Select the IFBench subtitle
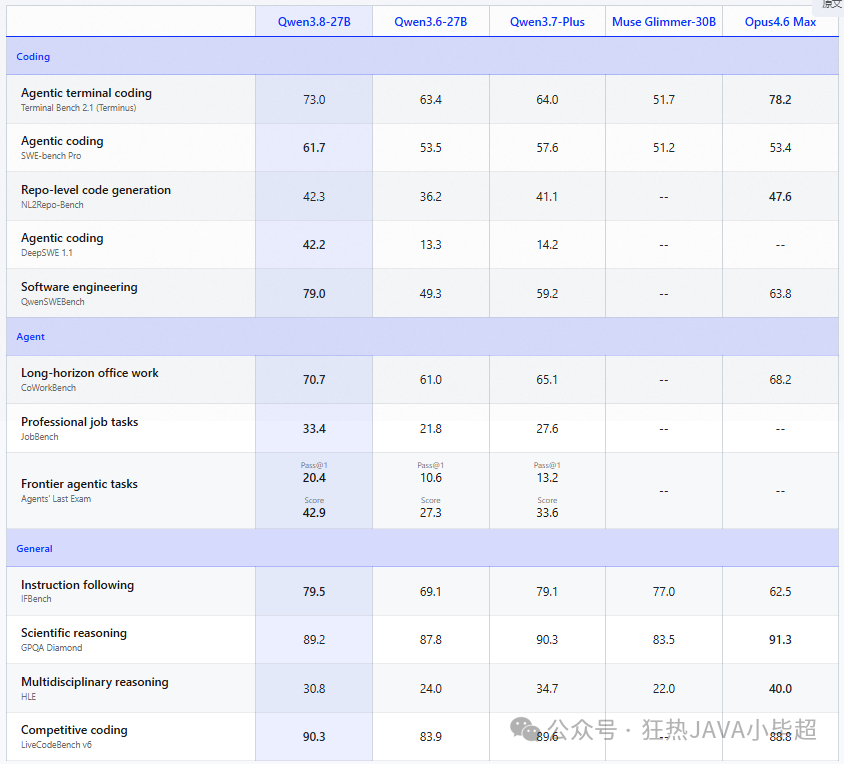The image size is (844, 764). [x=36, y=599]
